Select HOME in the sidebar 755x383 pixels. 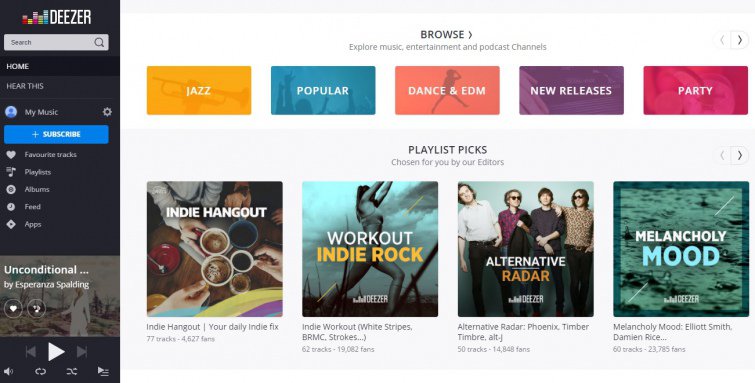coord(60,66)
